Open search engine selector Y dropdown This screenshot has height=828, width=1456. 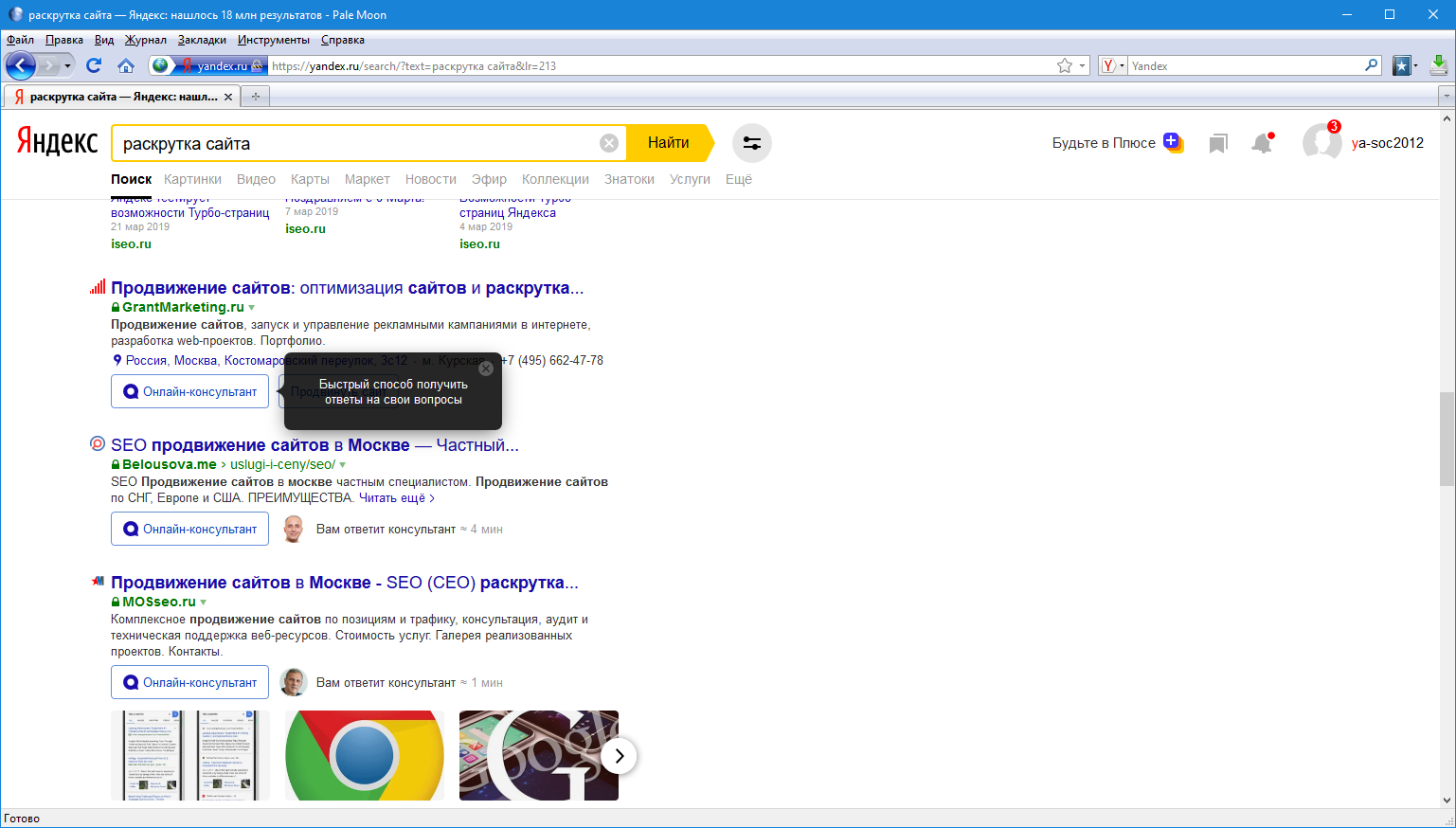(x=1113, y=65)
